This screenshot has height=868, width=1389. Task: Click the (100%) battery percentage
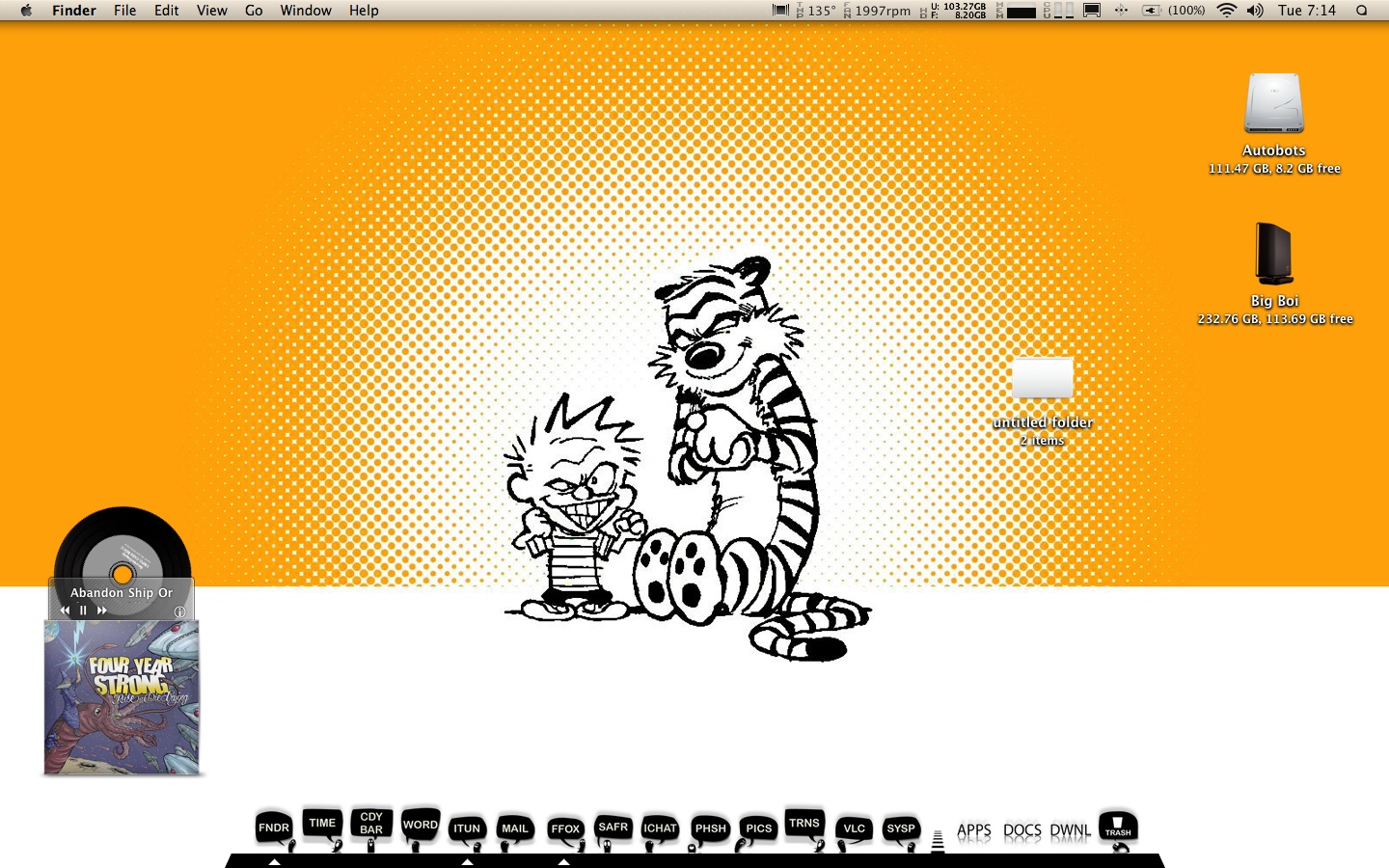tap(1186, 11)
